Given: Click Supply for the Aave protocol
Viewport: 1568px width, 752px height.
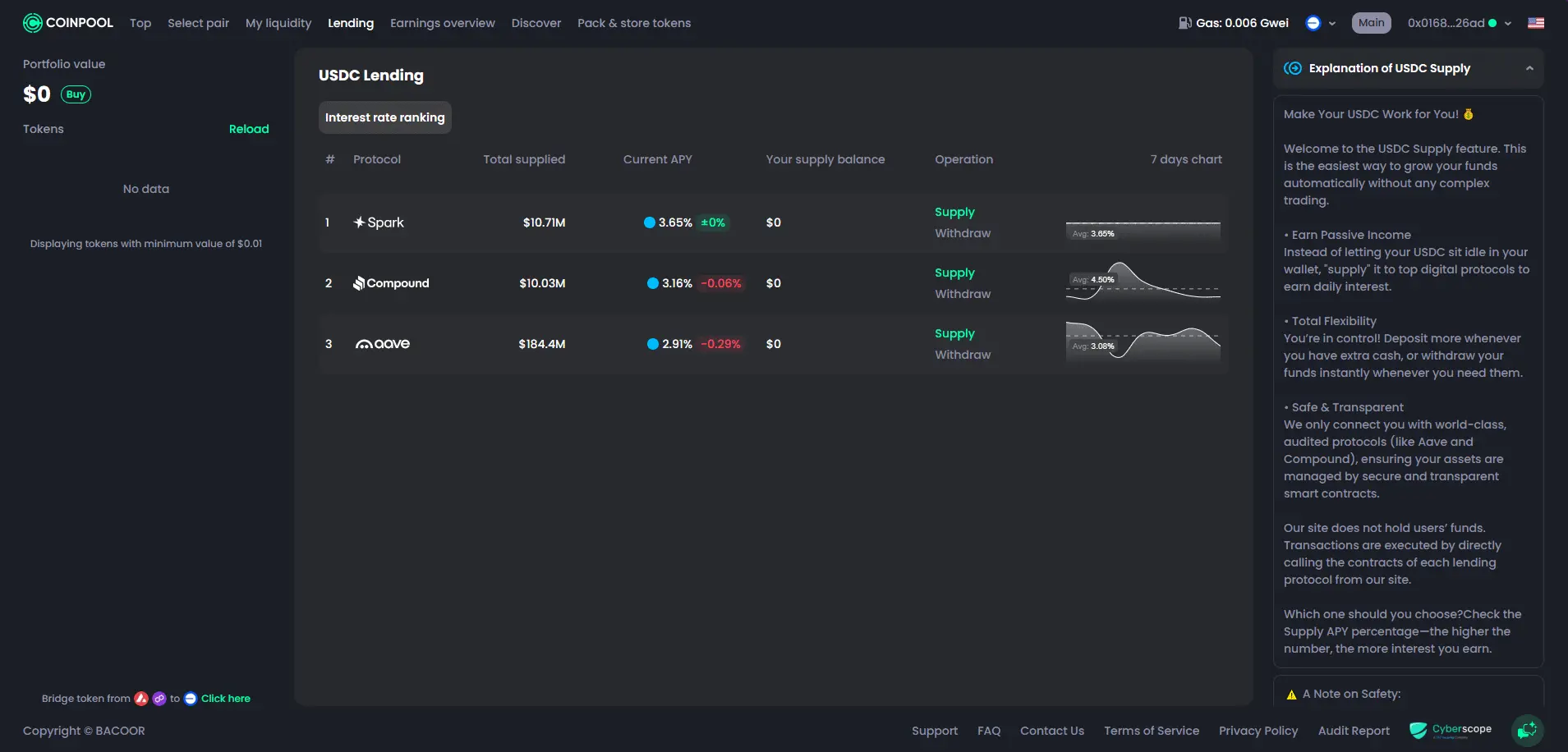Looking at the screenshot, I should point(954,333).
